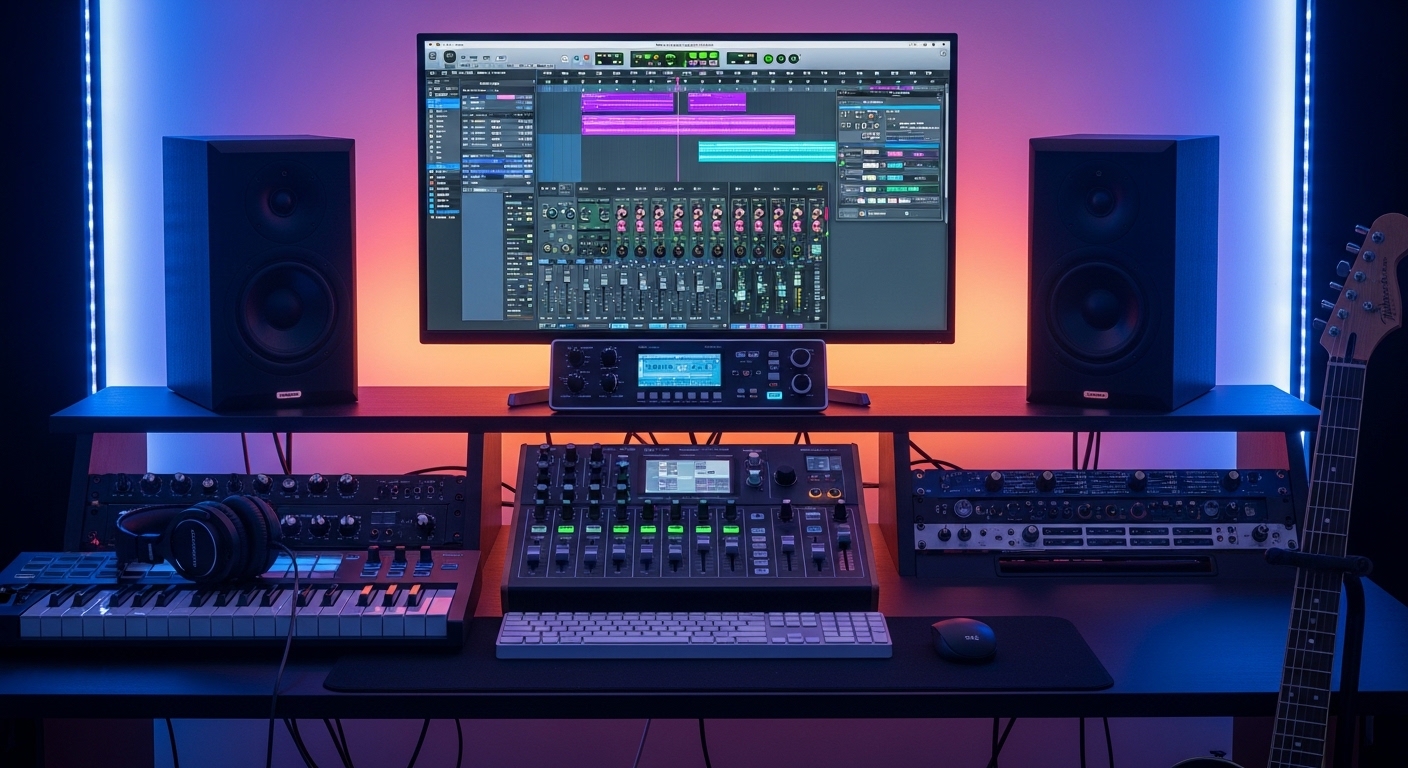Click the central green LCD transport display
1408x768 pixels.
tap(675, 59)
